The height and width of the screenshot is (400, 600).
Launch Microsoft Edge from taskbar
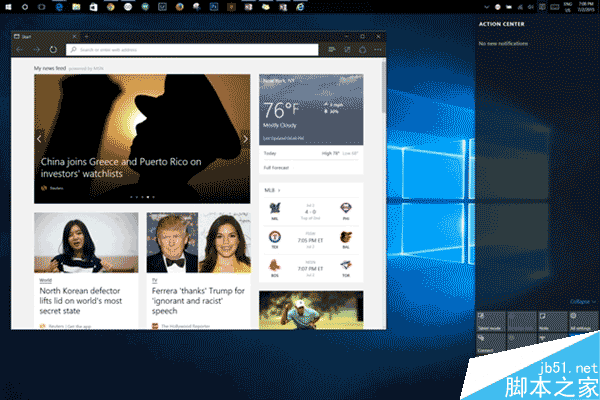tap(59, 7)
